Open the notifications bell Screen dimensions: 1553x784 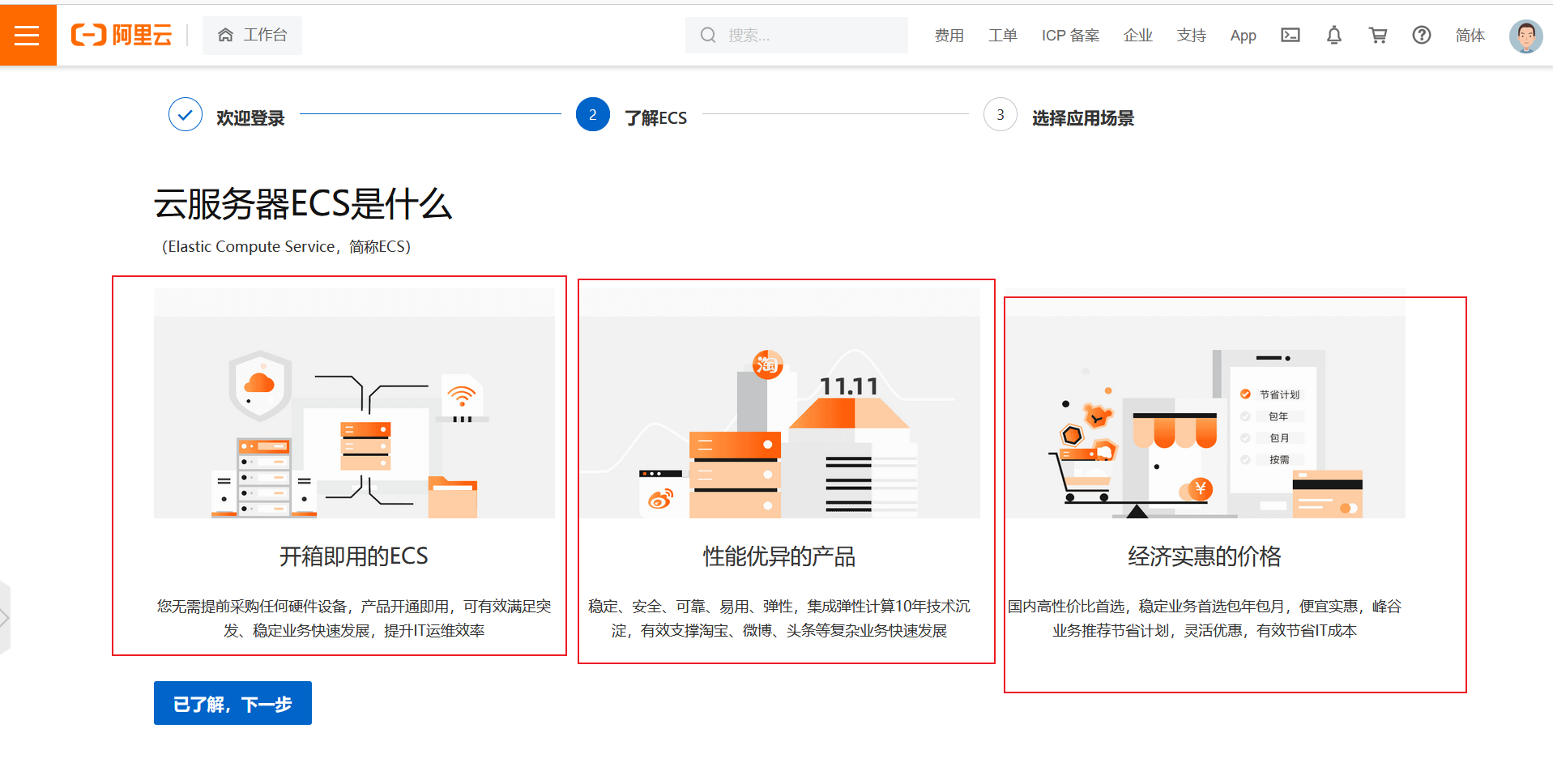coord(1333,35)
